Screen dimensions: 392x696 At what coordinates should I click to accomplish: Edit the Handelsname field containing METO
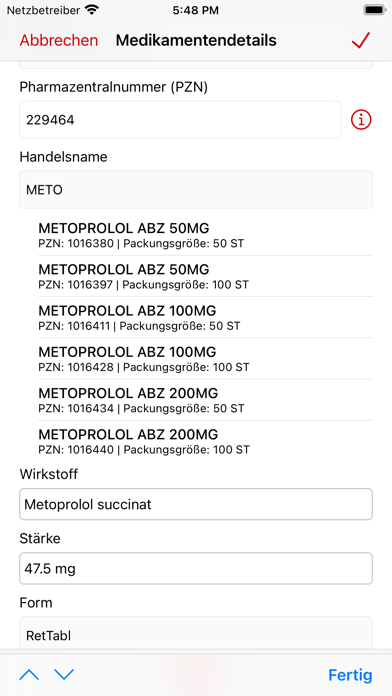coord(196,190)
